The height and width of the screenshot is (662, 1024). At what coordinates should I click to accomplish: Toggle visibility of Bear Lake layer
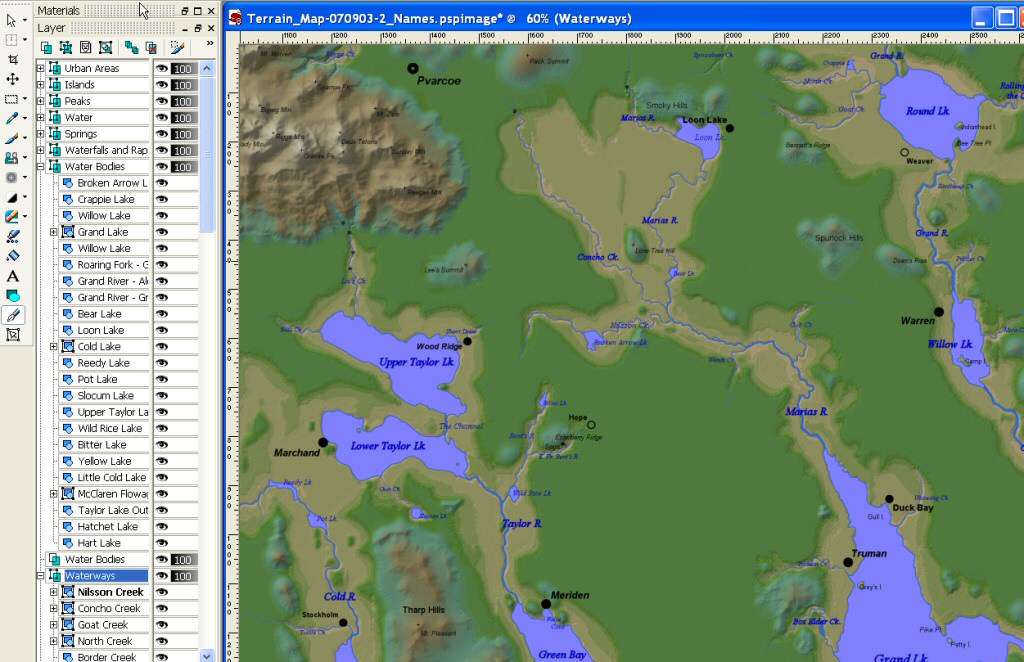[x=161, y=314]
